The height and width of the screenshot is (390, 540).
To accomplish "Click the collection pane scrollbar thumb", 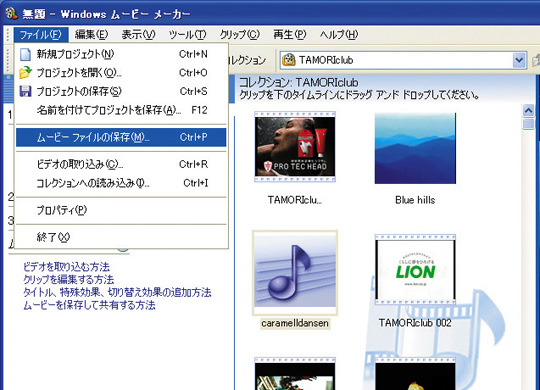I will coord(528,124).
